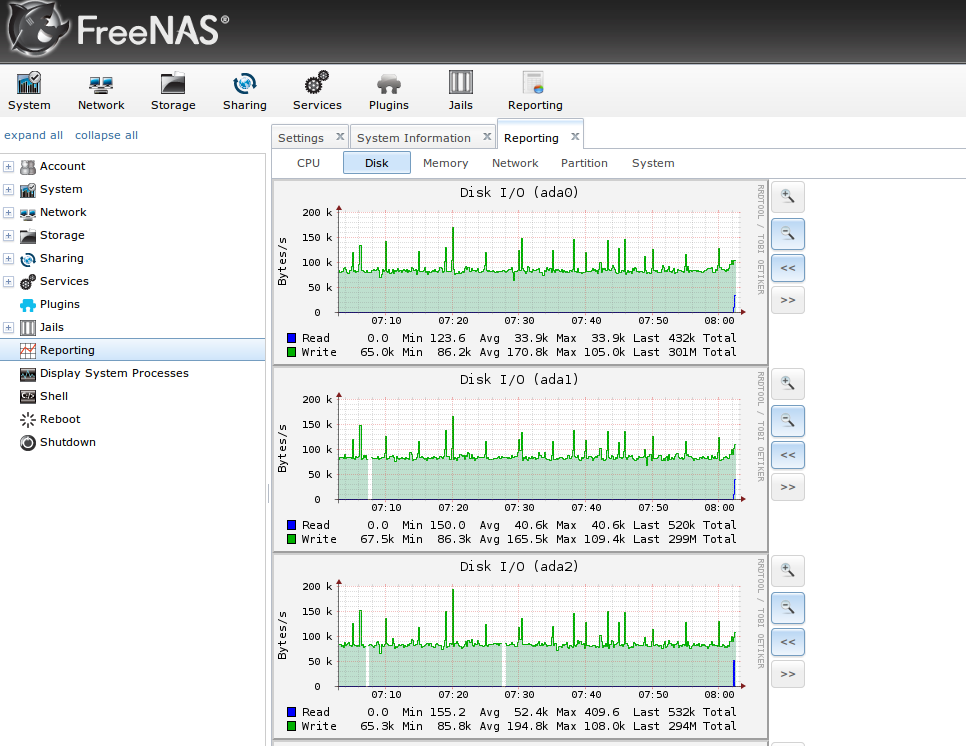Select the Partition reporting tab
Image resolution: width=966 pixels, height=746 pixels.
pyautogui.click(x=584, y=163)
